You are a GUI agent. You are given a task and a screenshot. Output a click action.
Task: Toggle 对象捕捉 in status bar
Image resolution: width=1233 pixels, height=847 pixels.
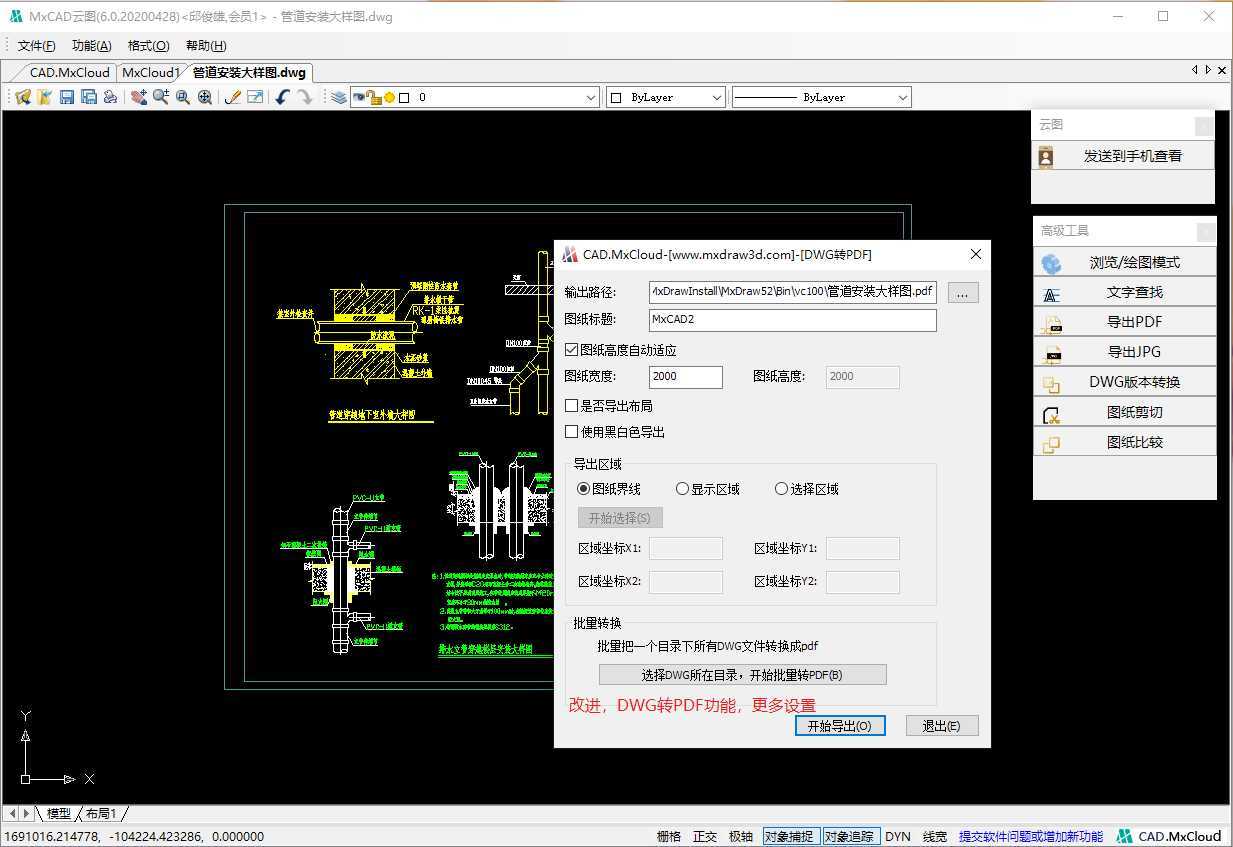pyautogui.click(x=789, y=836)
